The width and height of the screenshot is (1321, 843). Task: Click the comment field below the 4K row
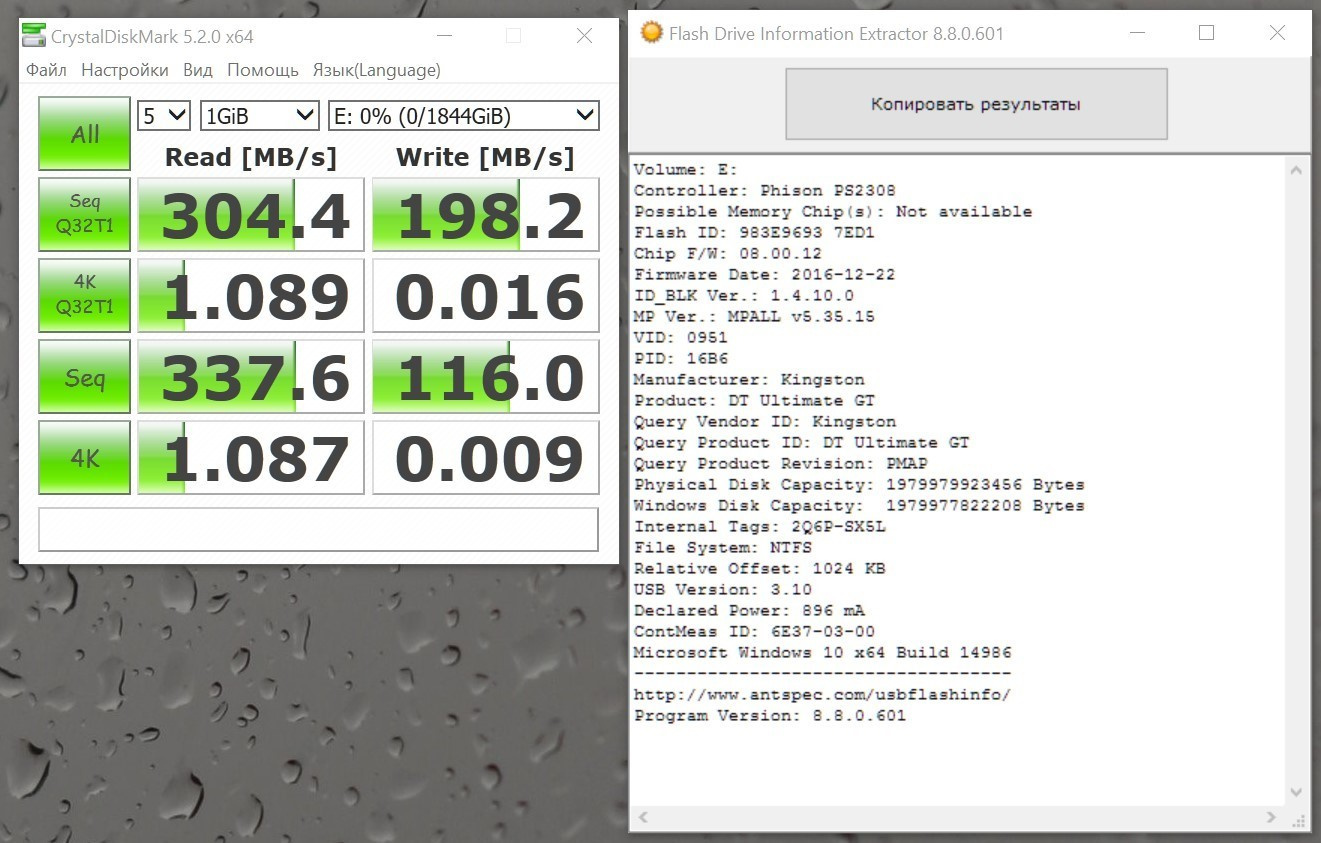click(318, 529)
